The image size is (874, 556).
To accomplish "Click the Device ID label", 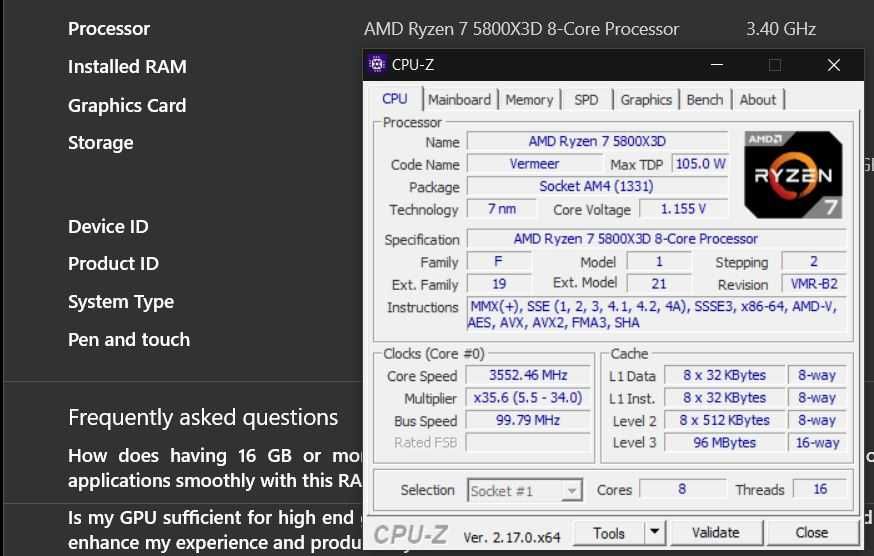I will (x=108, y=226).
